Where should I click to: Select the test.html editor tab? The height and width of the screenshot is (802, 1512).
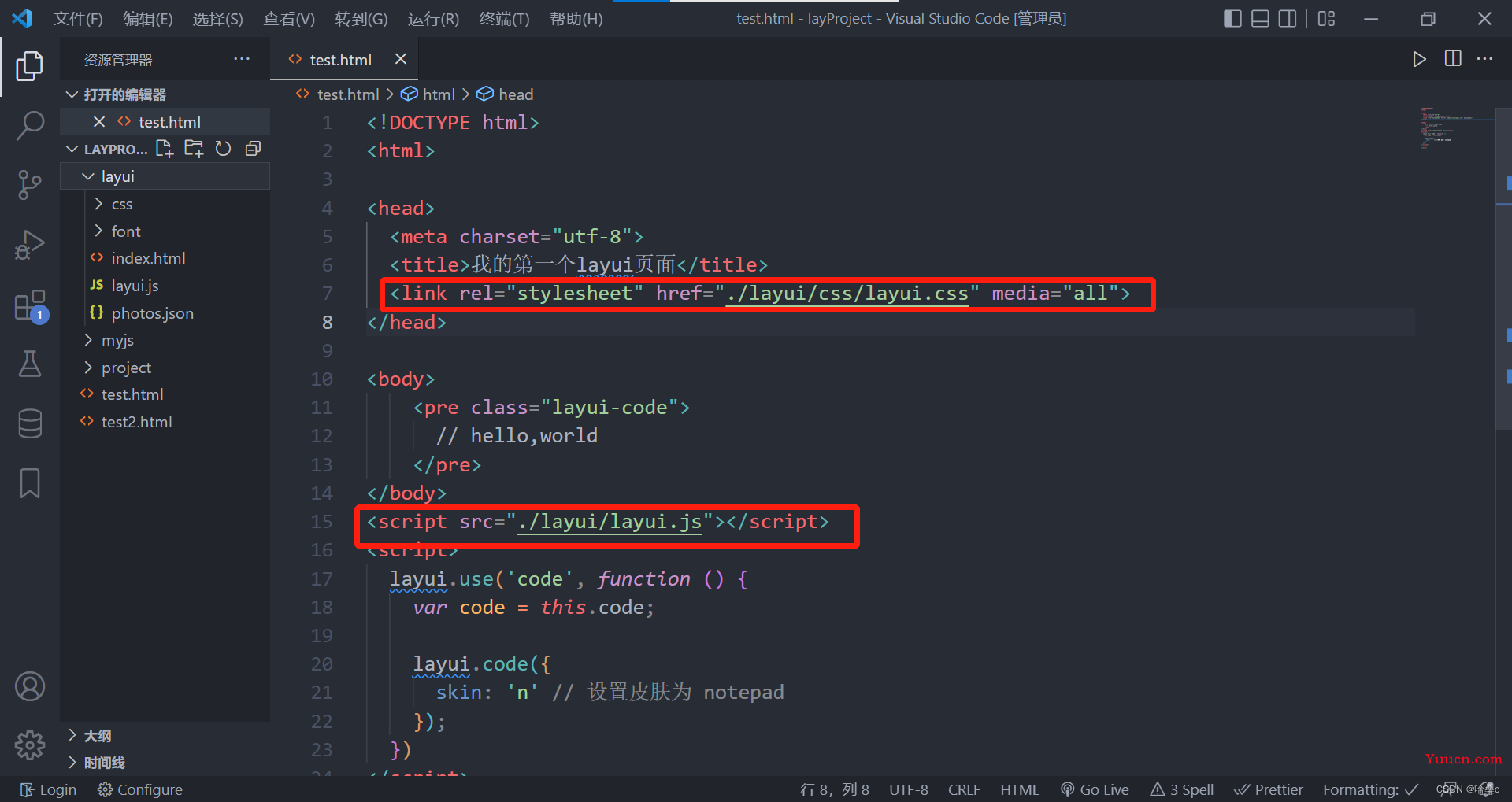tap(344, 59)
